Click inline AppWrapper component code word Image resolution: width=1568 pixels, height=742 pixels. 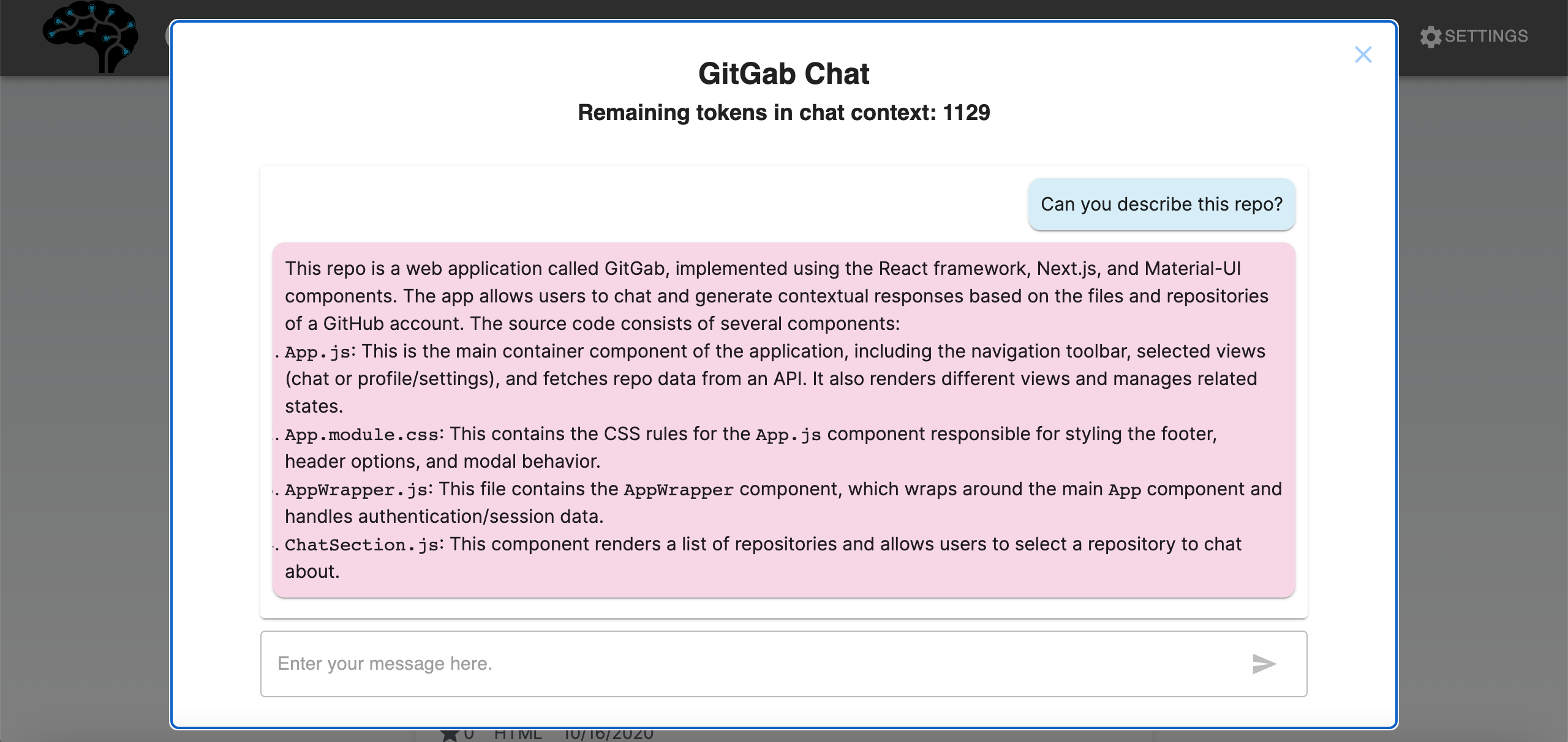coord(678,490)
